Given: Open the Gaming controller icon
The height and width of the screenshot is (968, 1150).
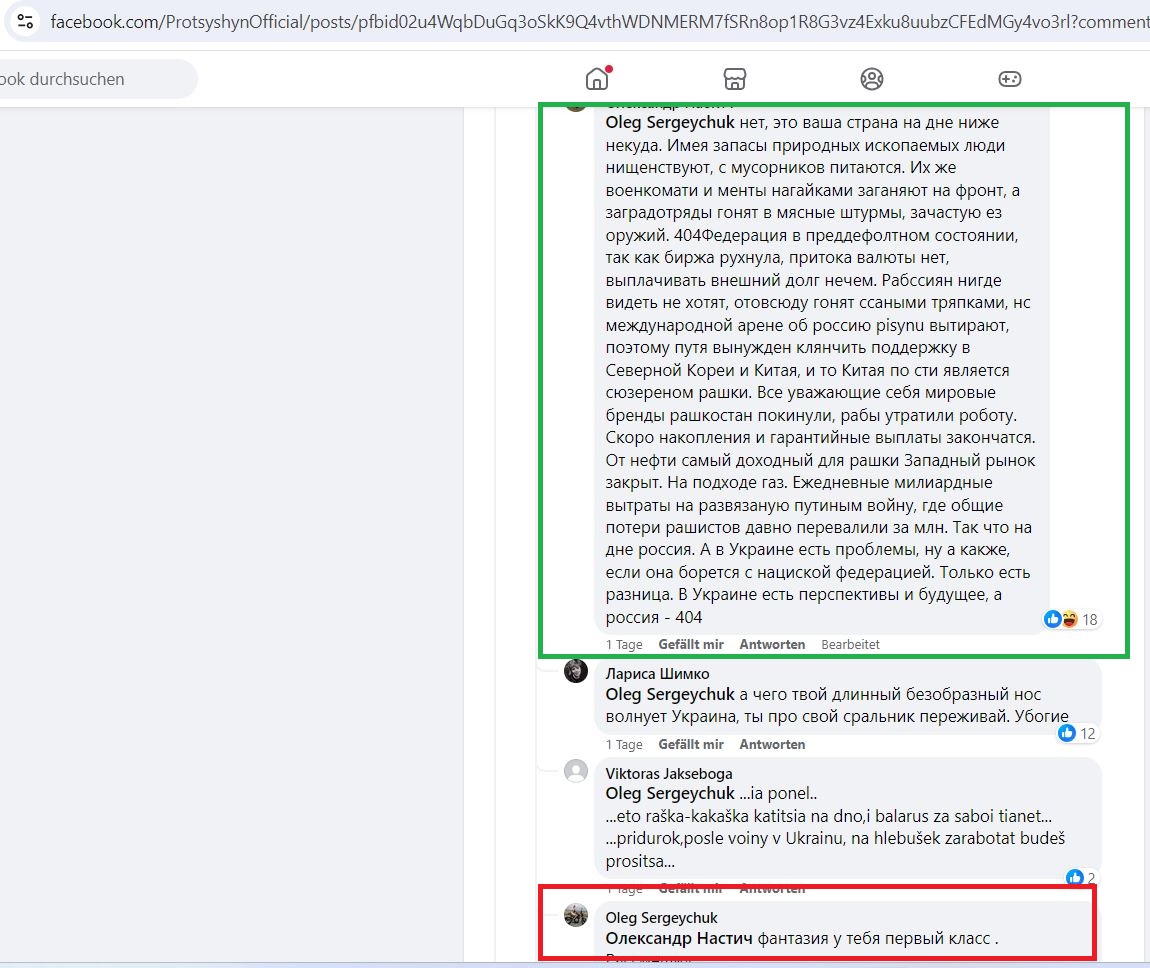Looking at the screenshot, I should [x=1009, y=78].
